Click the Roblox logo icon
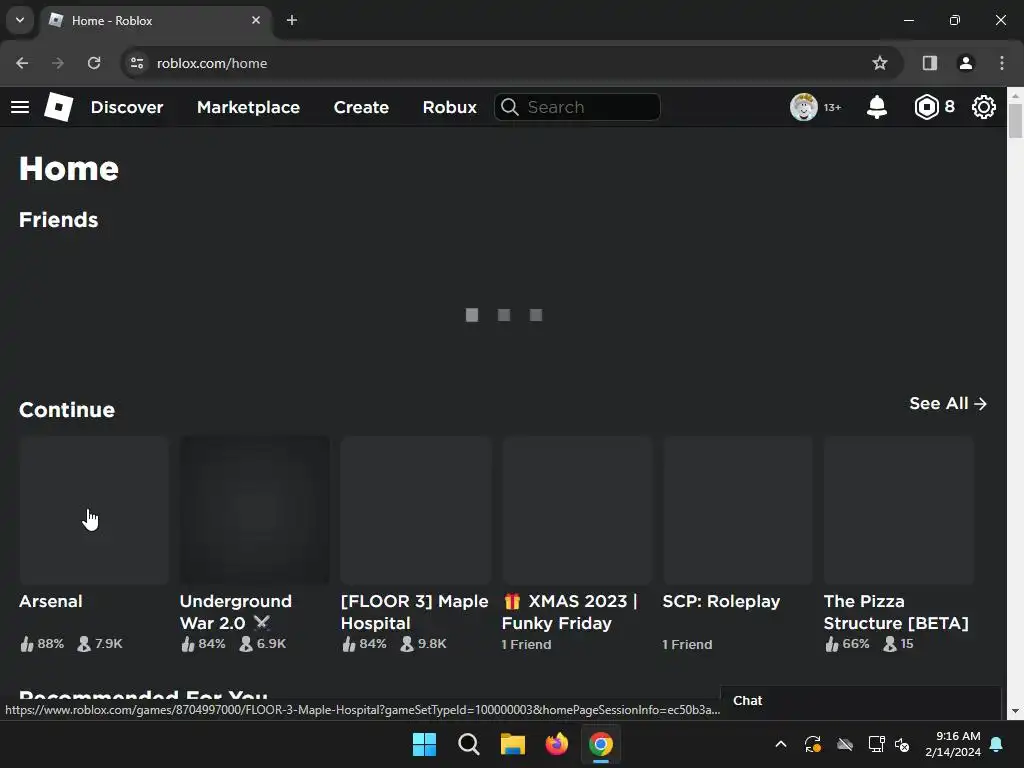Image resolution: width=1024 pixels, height=768 pixels. (x=58, y=106)
